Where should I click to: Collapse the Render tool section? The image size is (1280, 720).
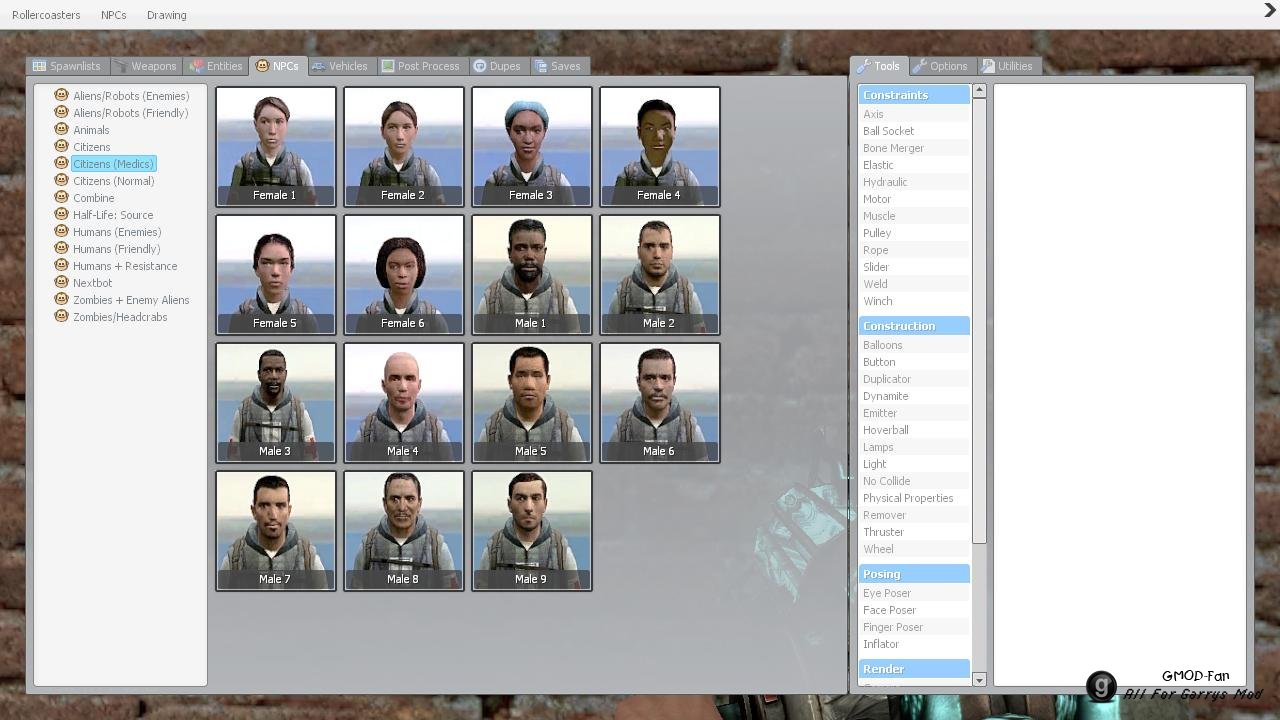point(914,669)
